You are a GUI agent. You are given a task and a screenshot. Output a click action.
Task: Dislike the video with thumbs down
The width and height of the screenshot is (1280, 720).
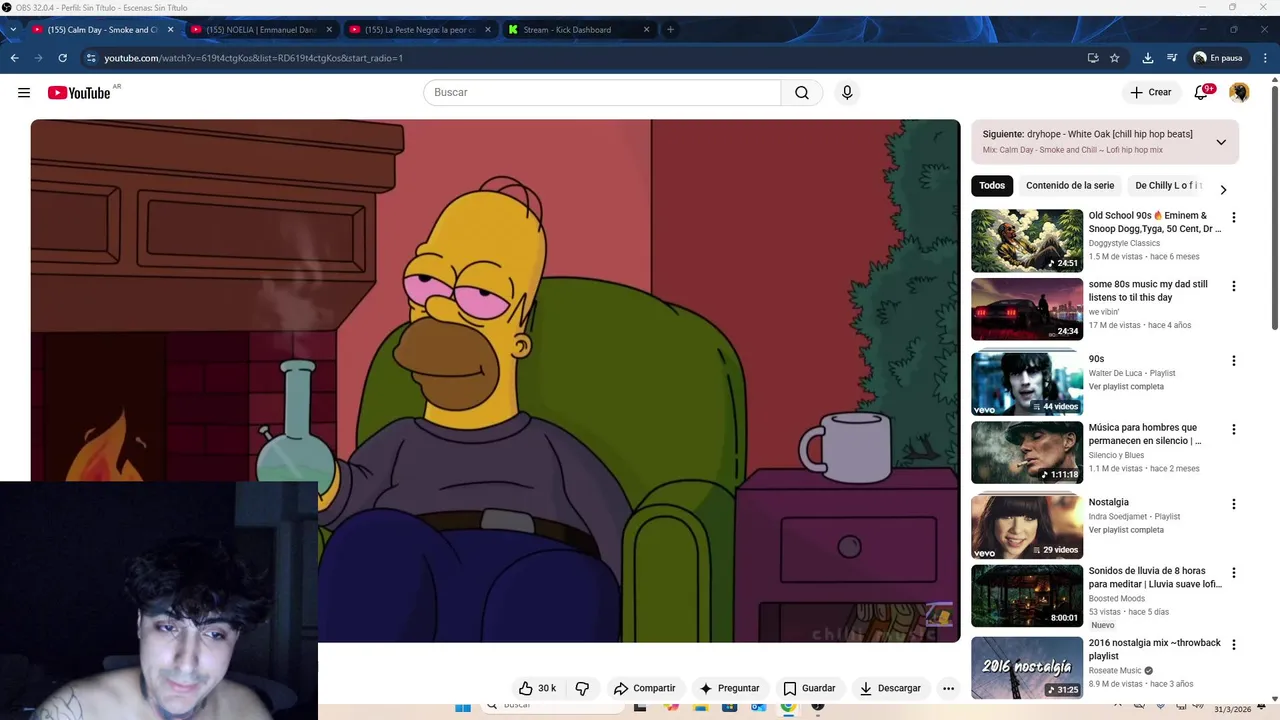(582, 688)
